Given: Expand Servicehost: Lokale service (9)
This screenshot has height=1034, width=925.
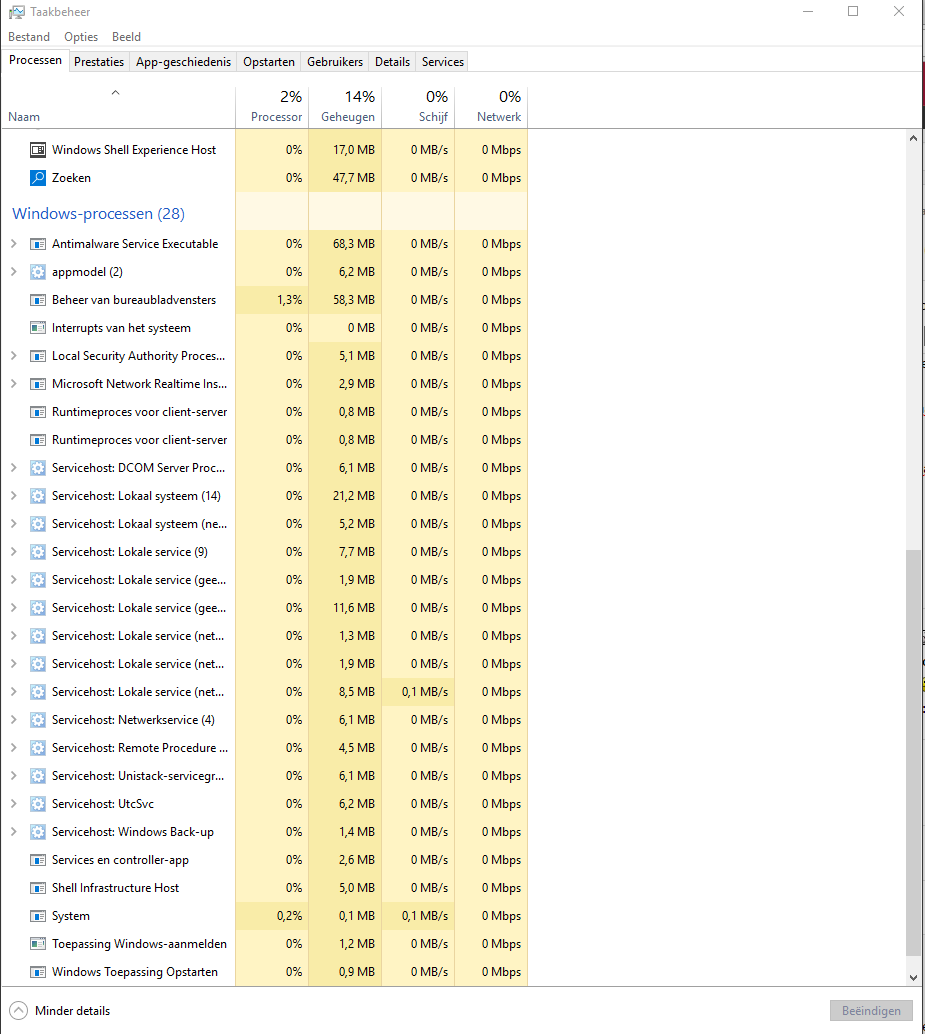Looking at the screenshot, I should [14, 552].
